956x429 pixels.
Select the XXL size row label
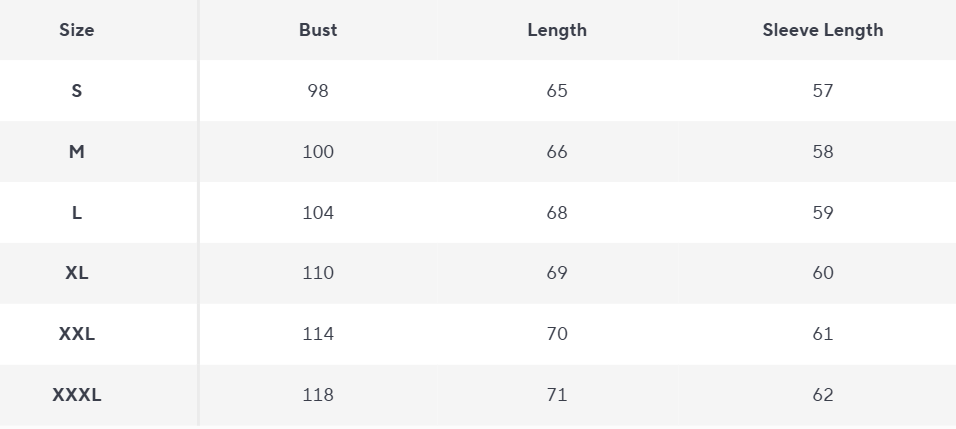[77, 334]
